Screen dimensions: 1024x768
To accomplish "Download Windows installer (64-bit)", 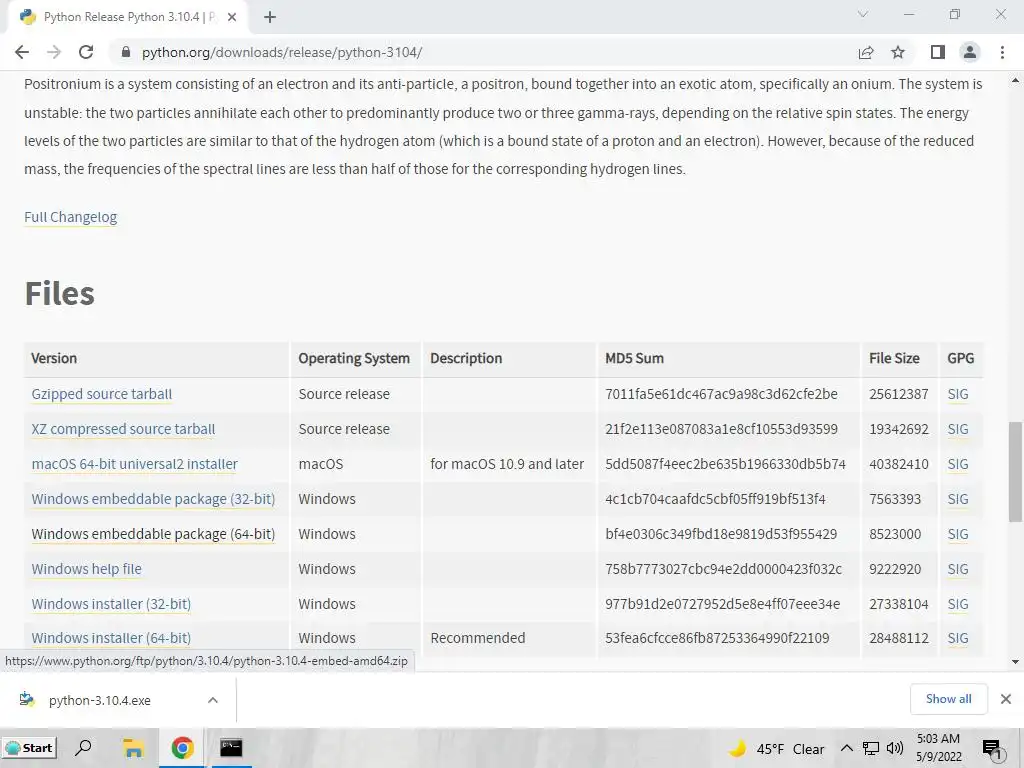I will point(111,638).
